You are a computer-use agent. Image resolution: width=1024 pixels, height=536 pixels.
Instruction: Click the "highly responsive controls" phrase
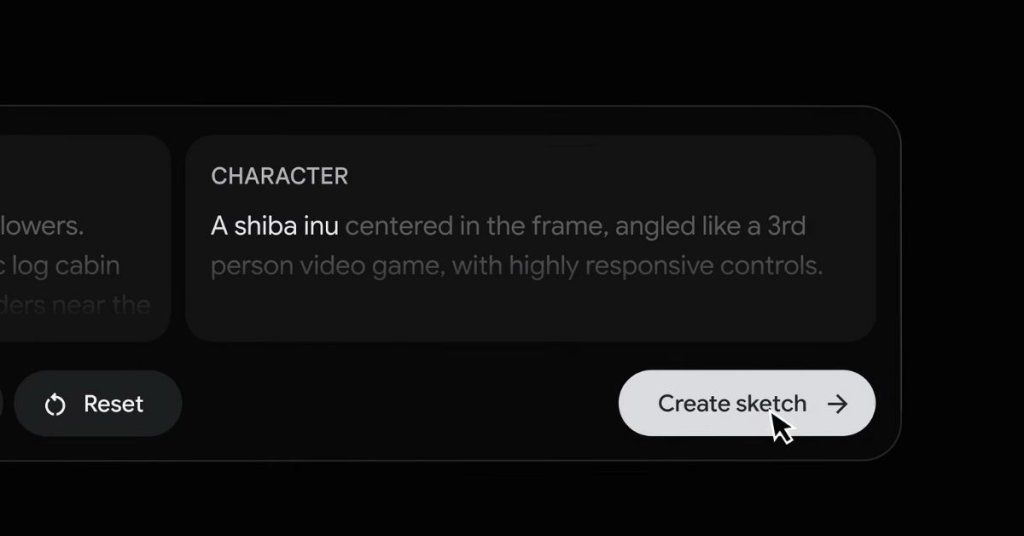coord(665,266)
